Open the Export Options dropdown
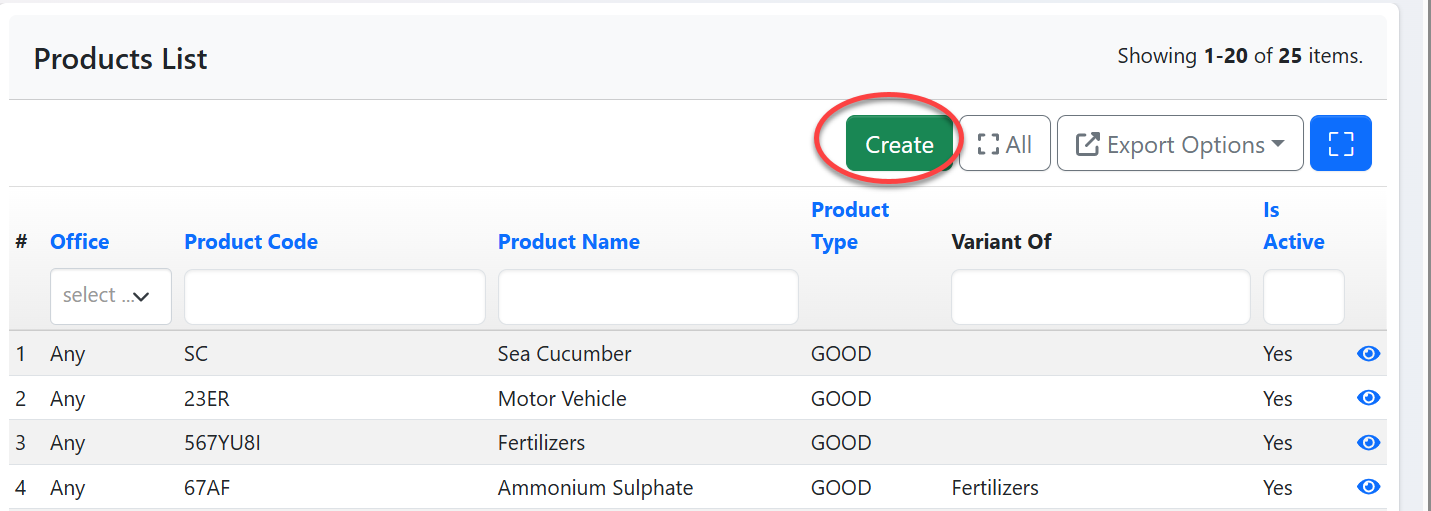This screenshot has height=511, width=1431. [1180, 144]
